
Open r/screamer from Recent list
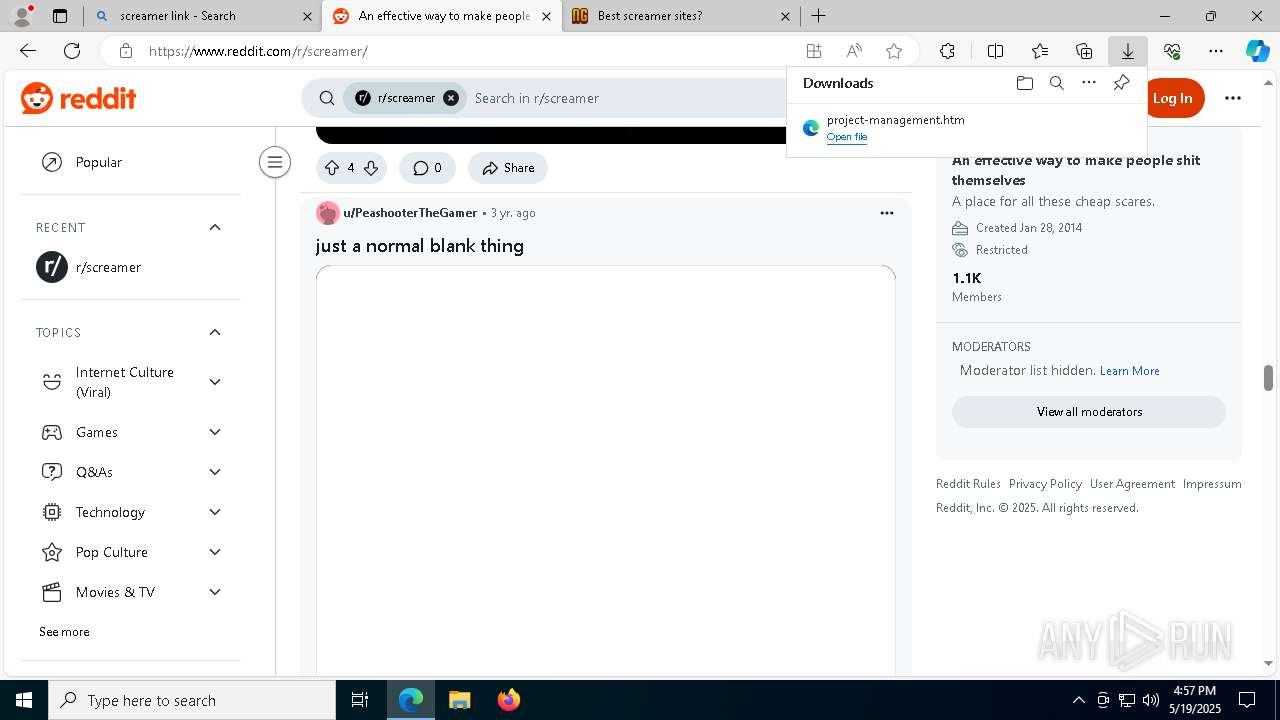(x=130, y=267)
